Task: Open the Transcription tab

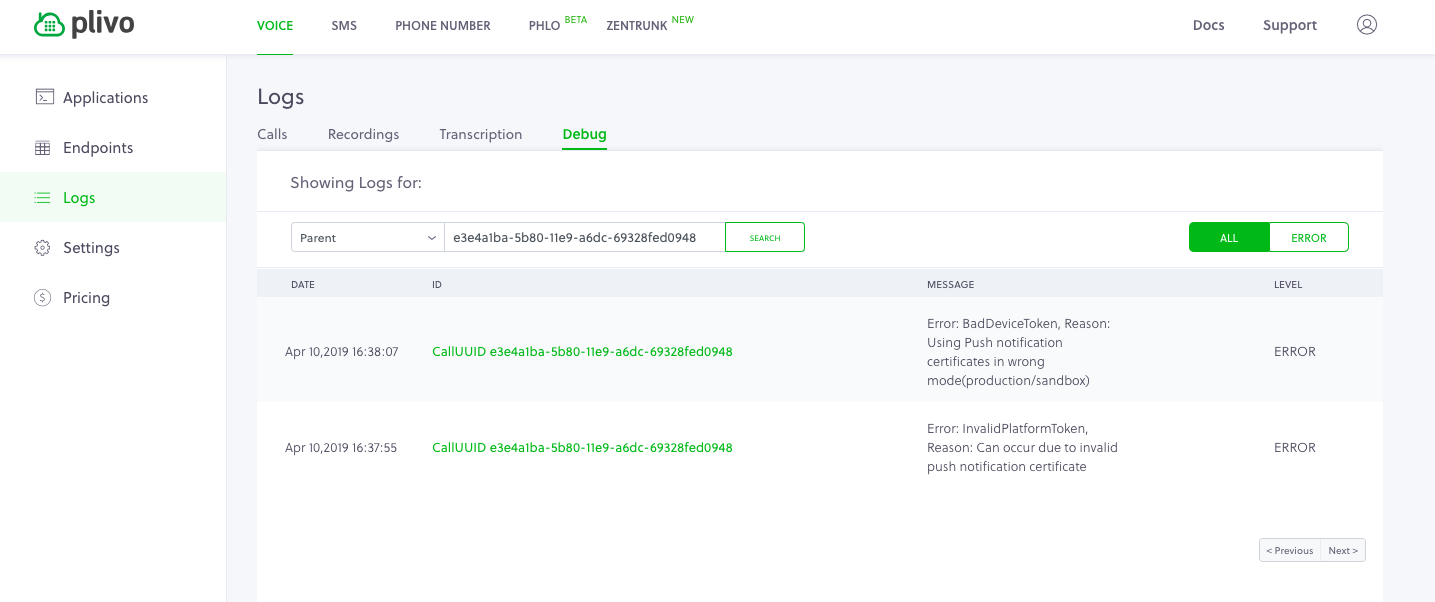Action: [x=480, y=134]
